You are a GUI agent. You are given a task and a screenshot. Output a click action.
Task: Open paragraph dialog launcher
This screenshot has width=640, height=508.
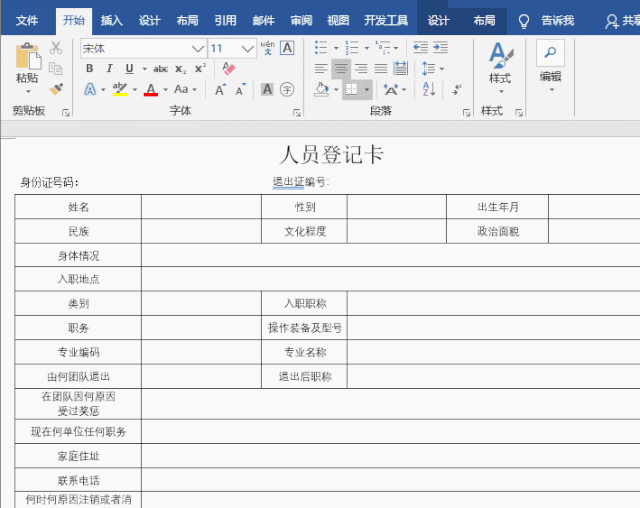[466, 113]
